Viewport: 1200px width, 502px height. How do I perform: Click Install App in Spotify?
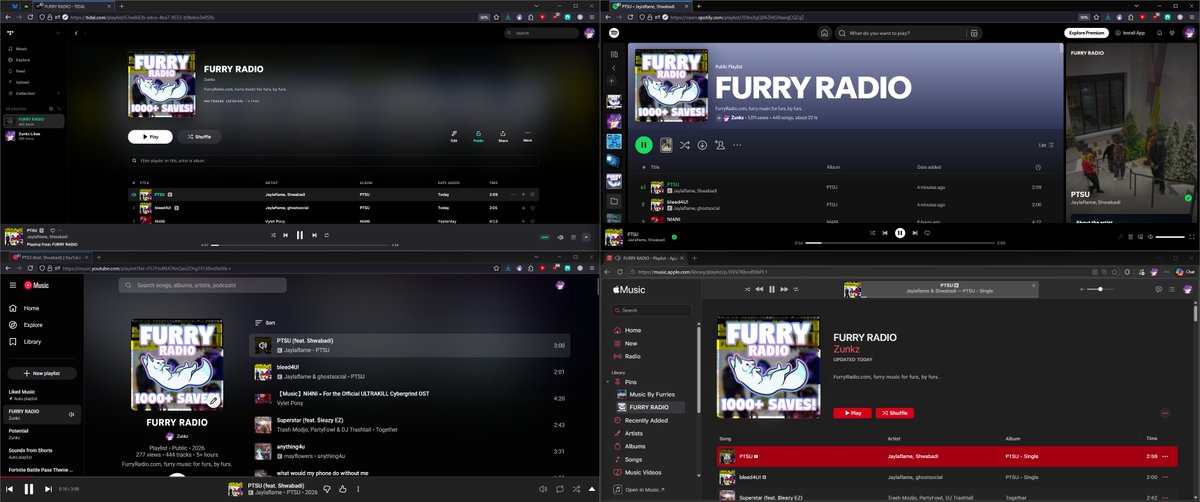coord(1131,33)
